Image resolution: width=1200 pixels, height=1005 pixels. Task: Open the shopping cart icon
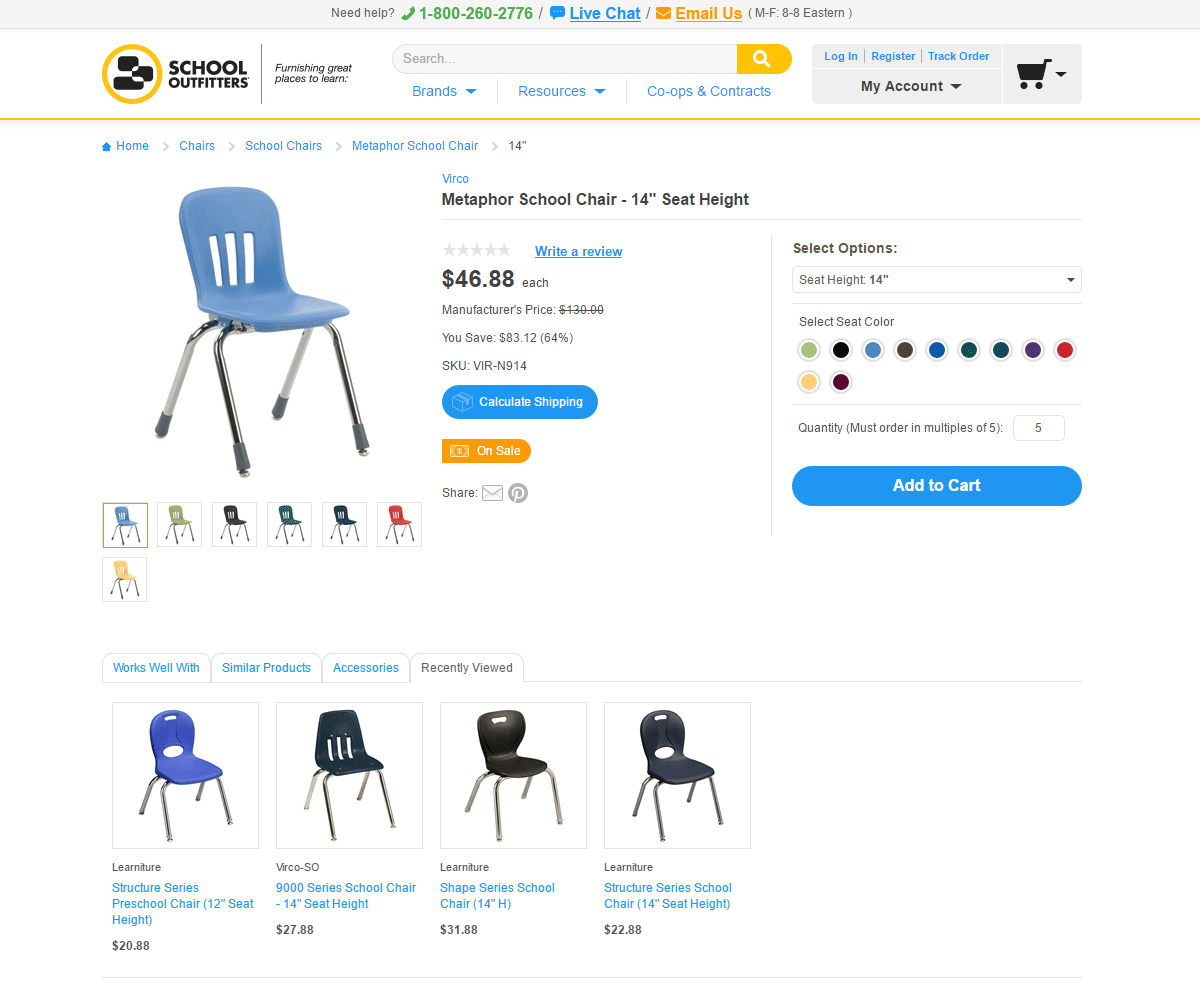1033,74
